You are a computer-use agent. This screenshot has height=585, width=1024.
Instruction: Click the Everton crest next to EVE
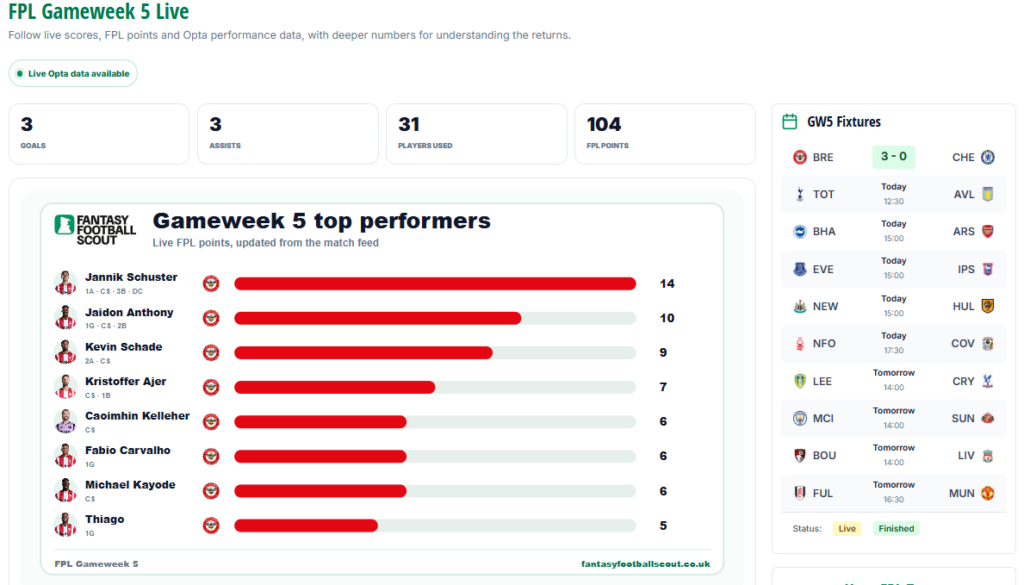(x=799, y=269)
